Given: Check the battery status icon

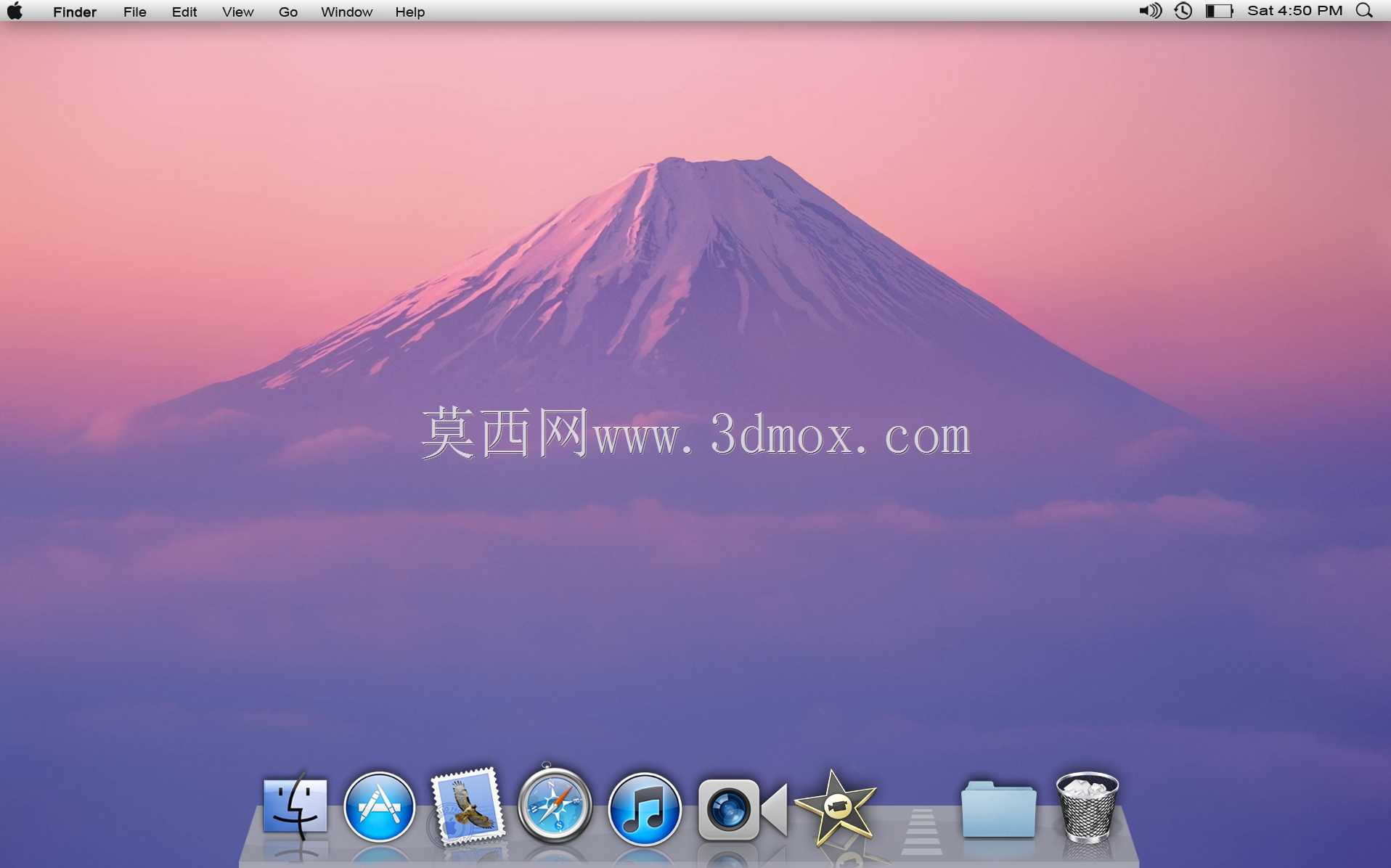Looking at the screenshot, I should point(1220,11).
